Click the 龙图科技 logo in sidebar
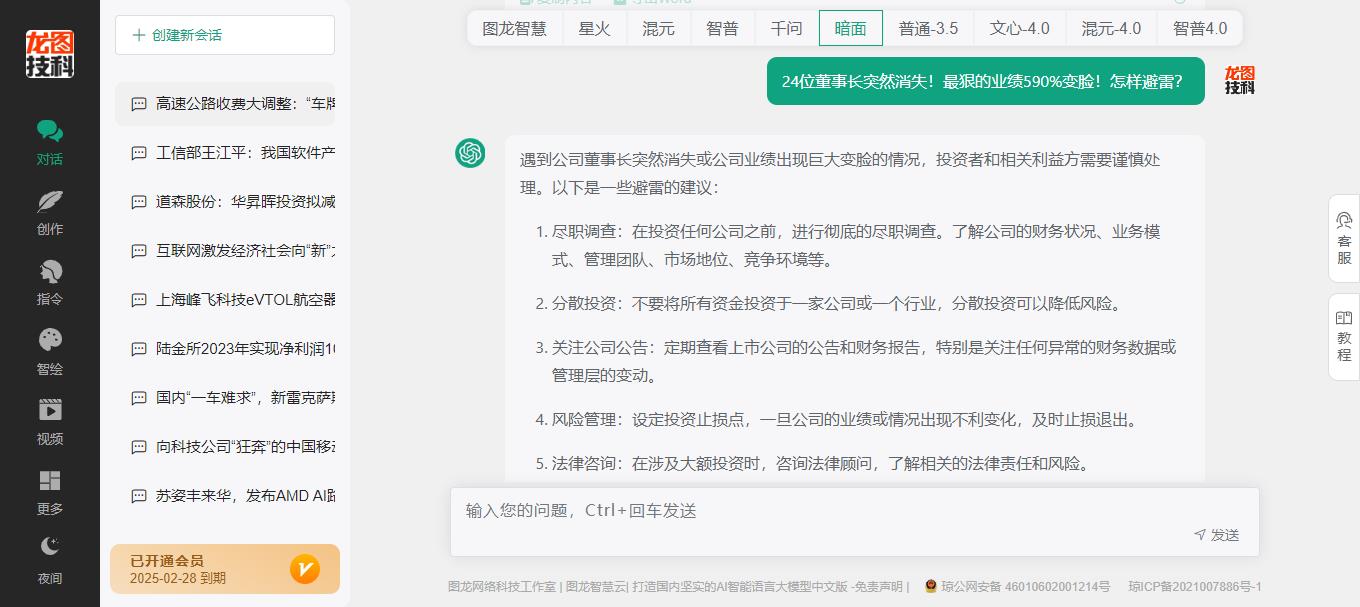This screenshot has height=607, width=1360. [50, 54]
